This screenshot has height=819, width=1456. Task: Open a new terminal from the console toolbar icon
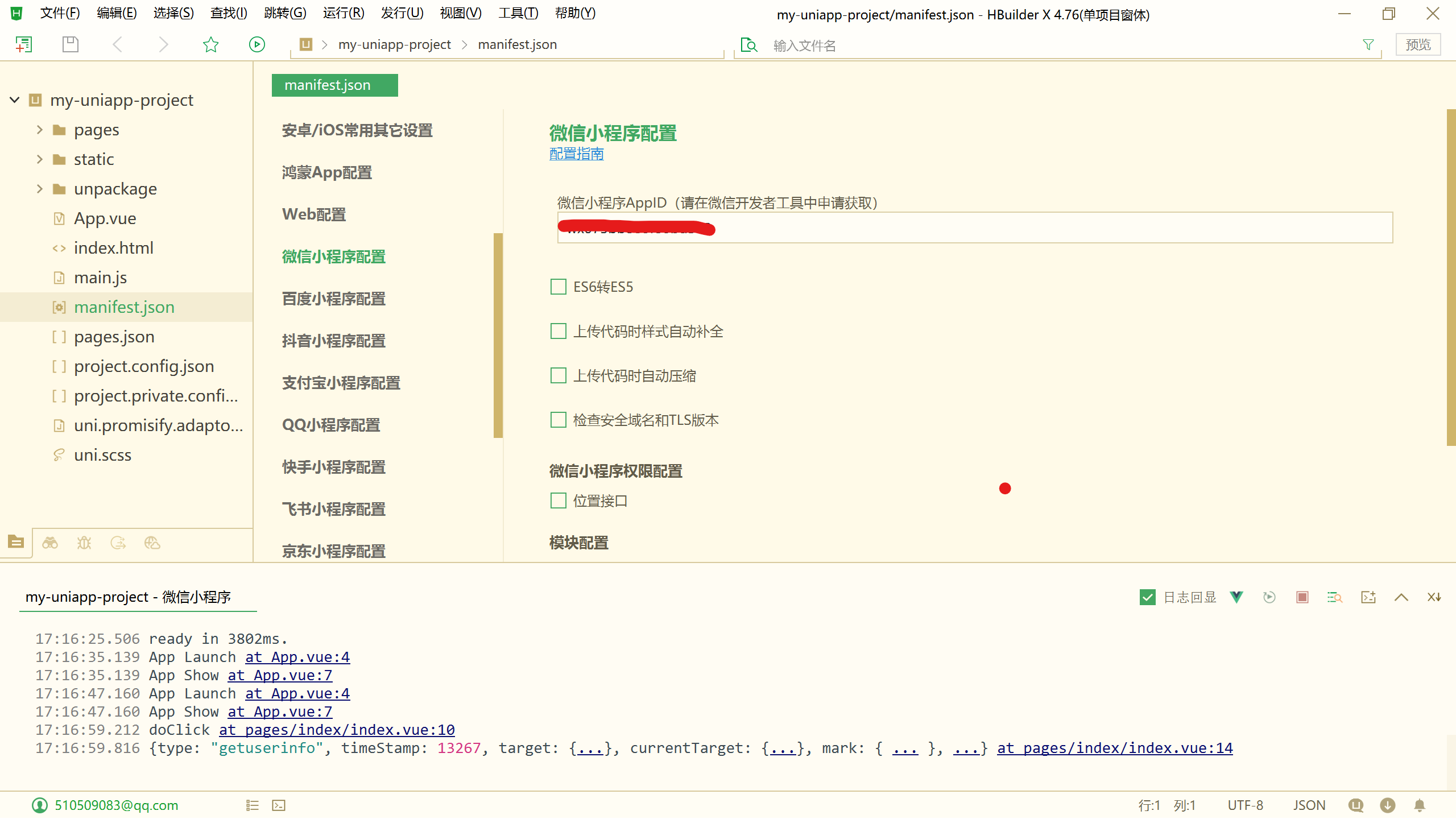1368,597
